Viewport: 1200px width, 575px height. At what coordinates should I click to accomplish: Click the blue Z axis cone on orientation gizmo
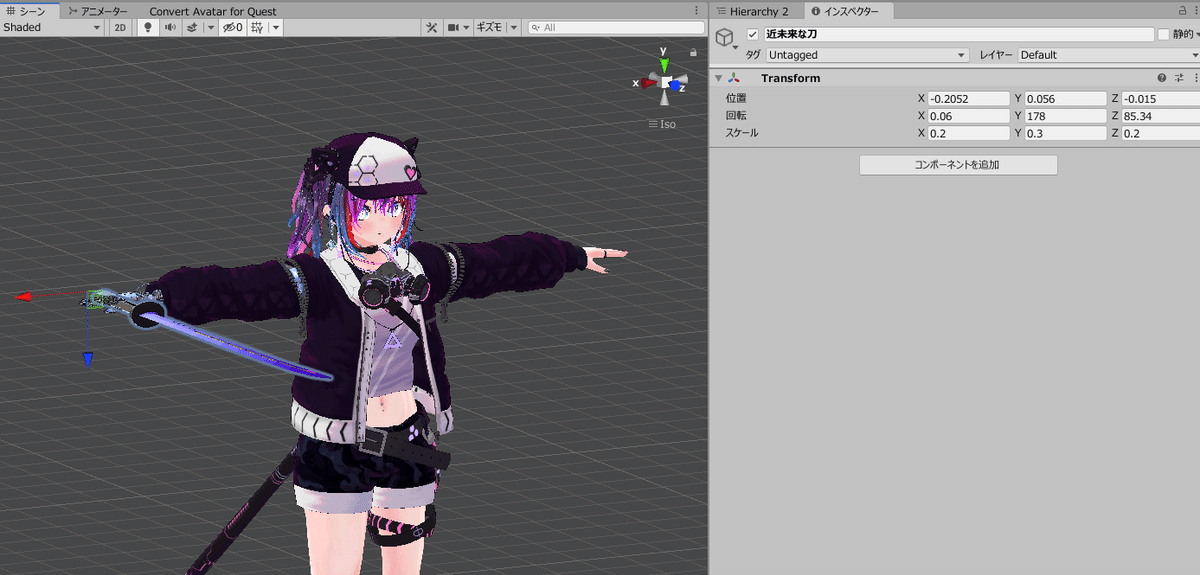coord(677,87)
